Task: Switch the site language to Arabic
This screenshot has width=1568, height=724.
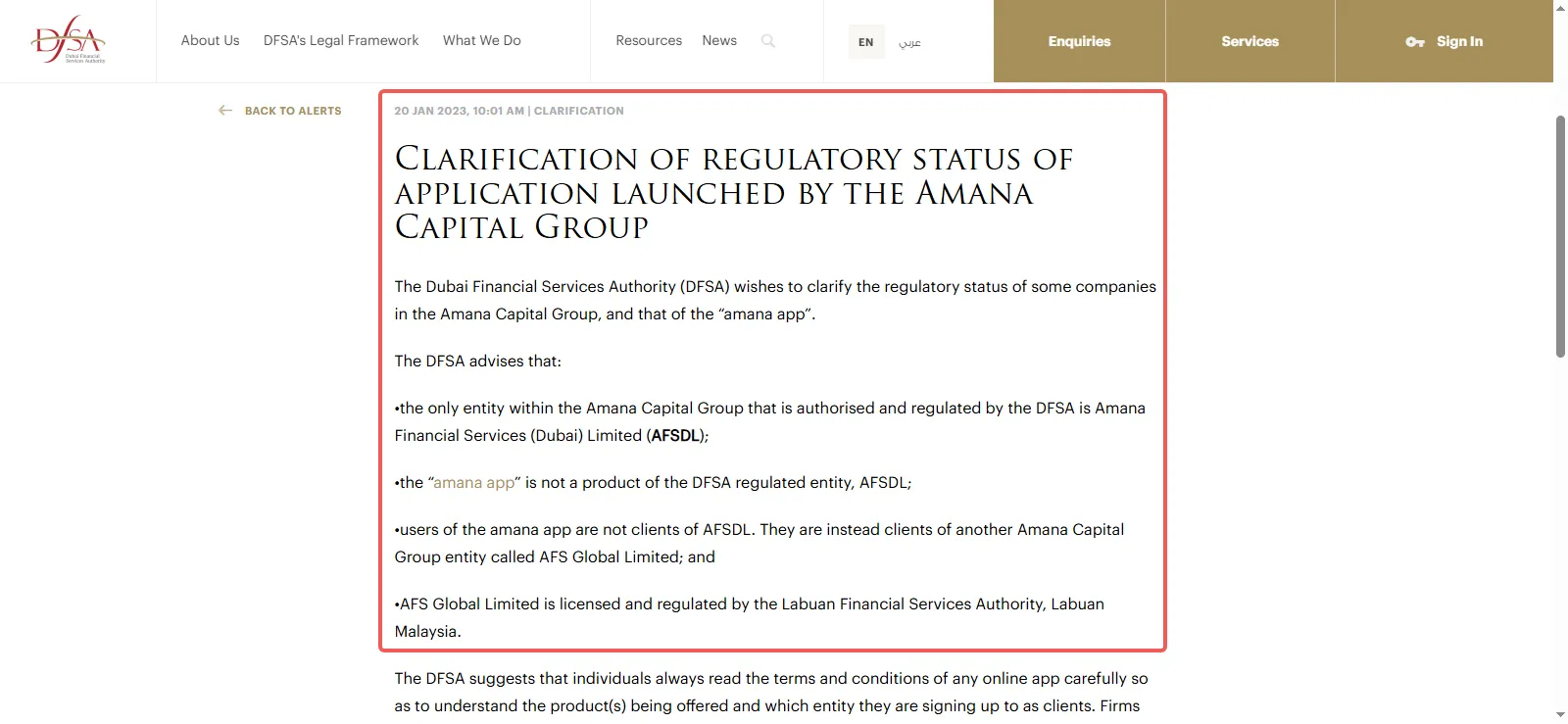Action: [x=910, y=42]
